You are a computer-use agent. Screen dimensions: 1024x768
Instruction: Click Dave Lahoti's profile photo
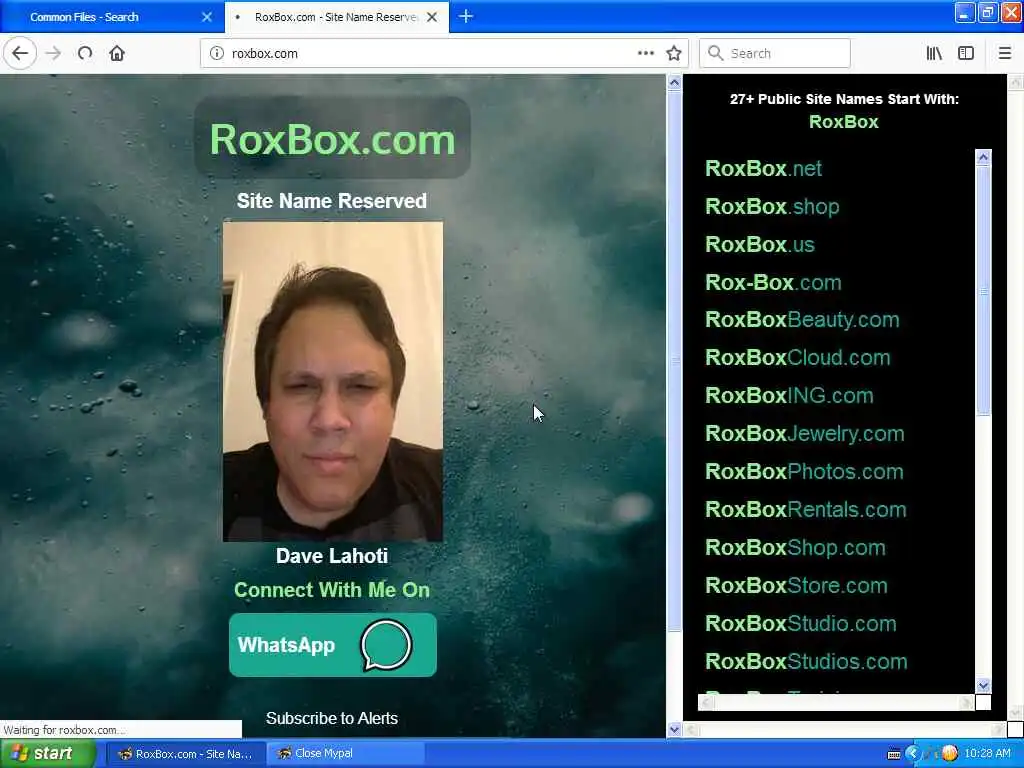tap(332, 381)
